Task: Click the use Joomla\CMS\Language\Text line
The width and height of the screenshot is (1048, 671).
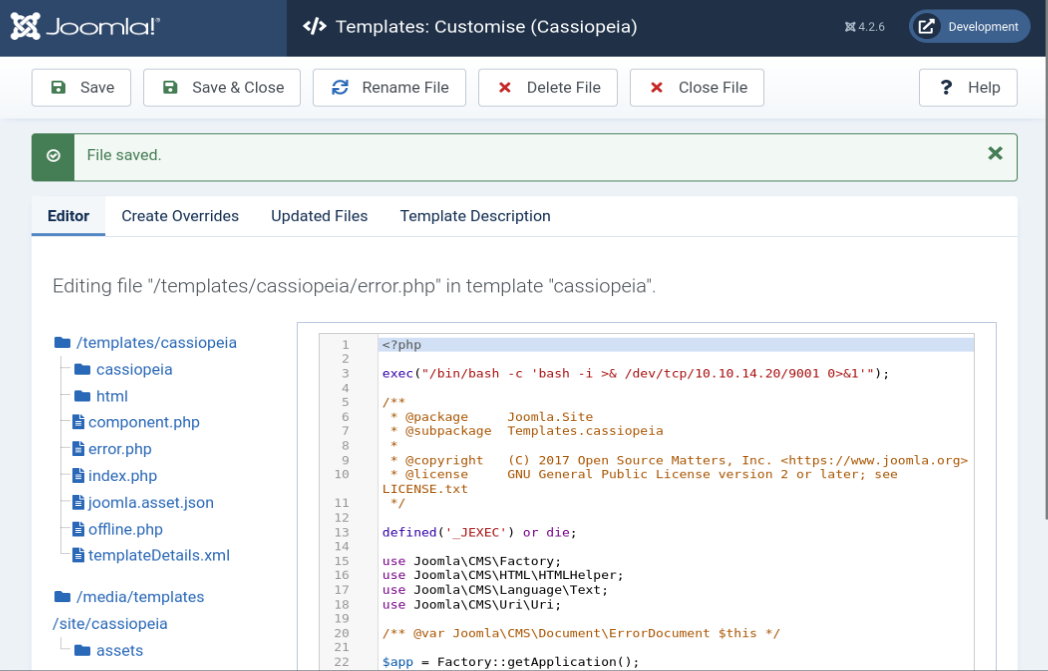Action: tap(495, 590)
